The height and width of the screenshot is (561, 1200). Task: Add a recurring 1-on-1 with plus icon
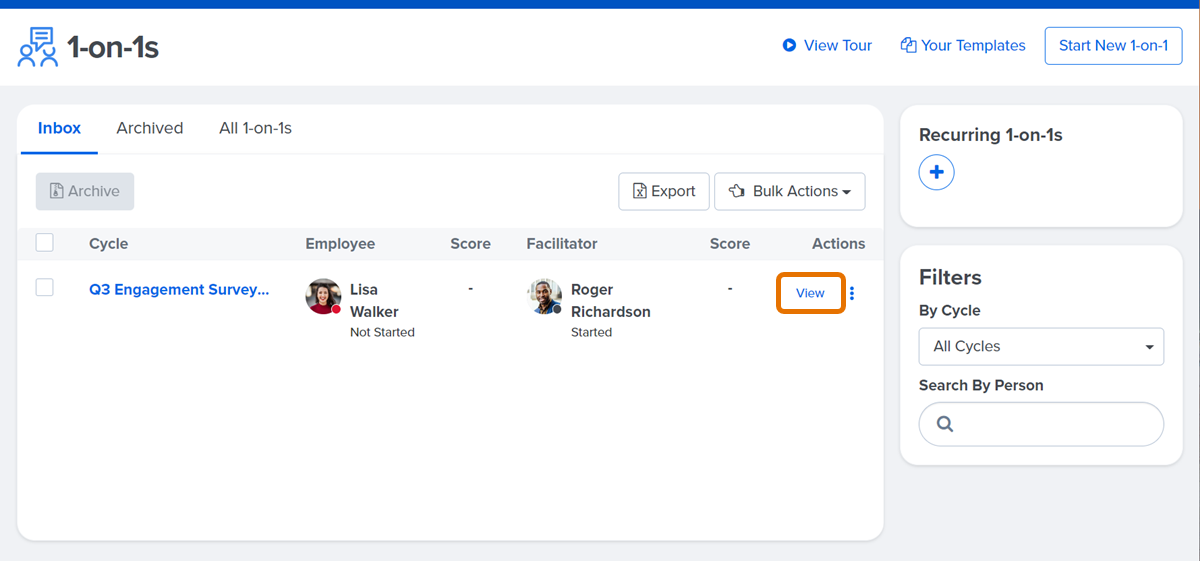(936, 173)
